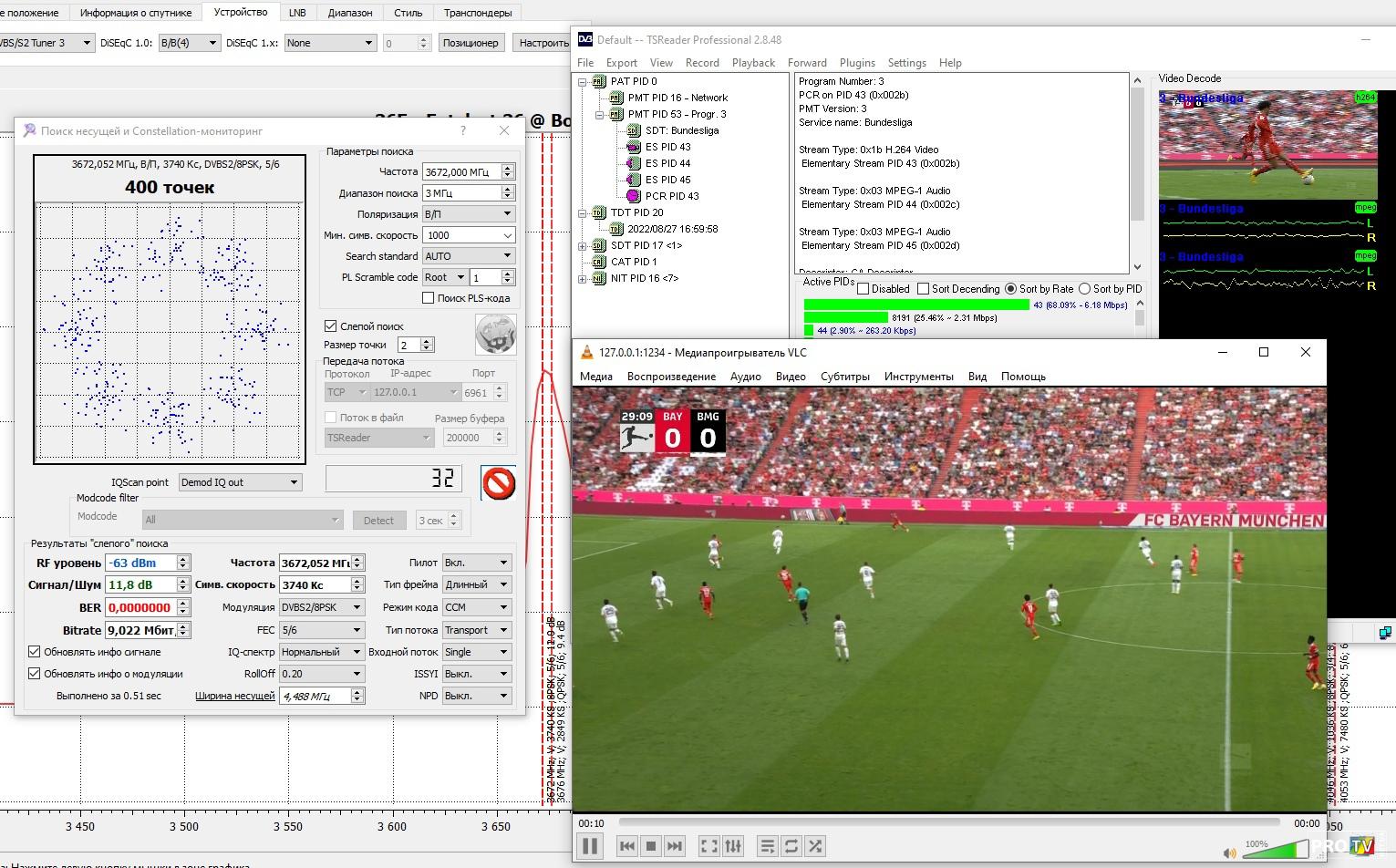Mute audio via VLC speaker icon
This screenshot has width=1396, height=868.
(1230, 853)
